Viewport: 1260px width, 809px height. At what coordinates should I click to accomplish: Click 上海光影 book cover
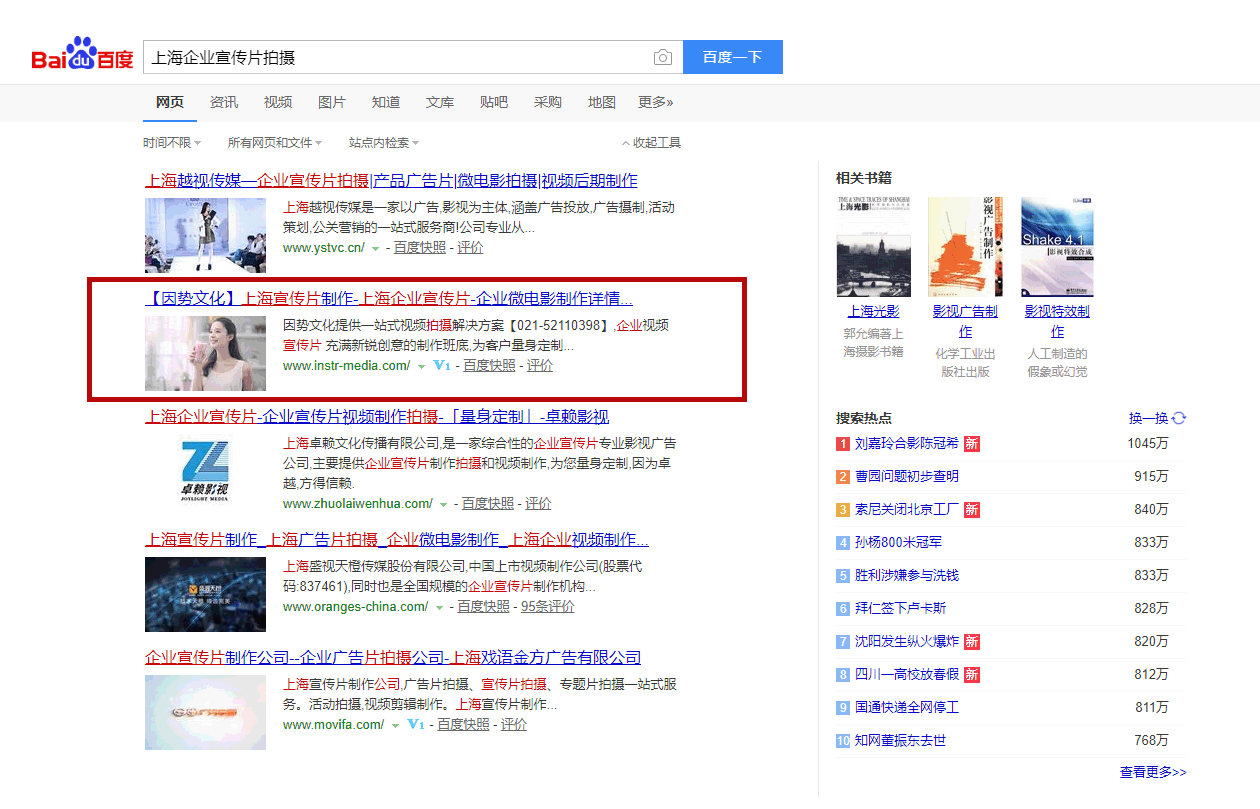(x=873, y=246)
